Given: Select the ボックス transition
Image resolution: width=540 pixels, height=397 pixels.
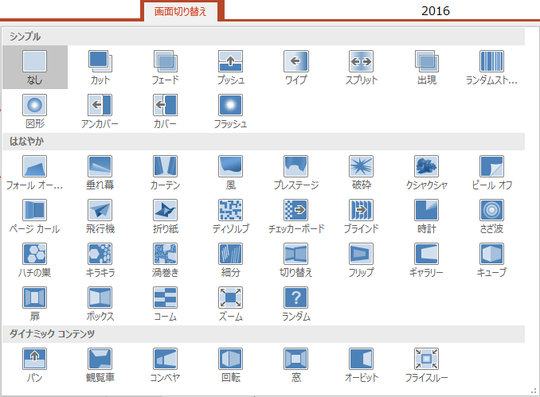Looking at the screenshot, I should (x=100, y=304).
